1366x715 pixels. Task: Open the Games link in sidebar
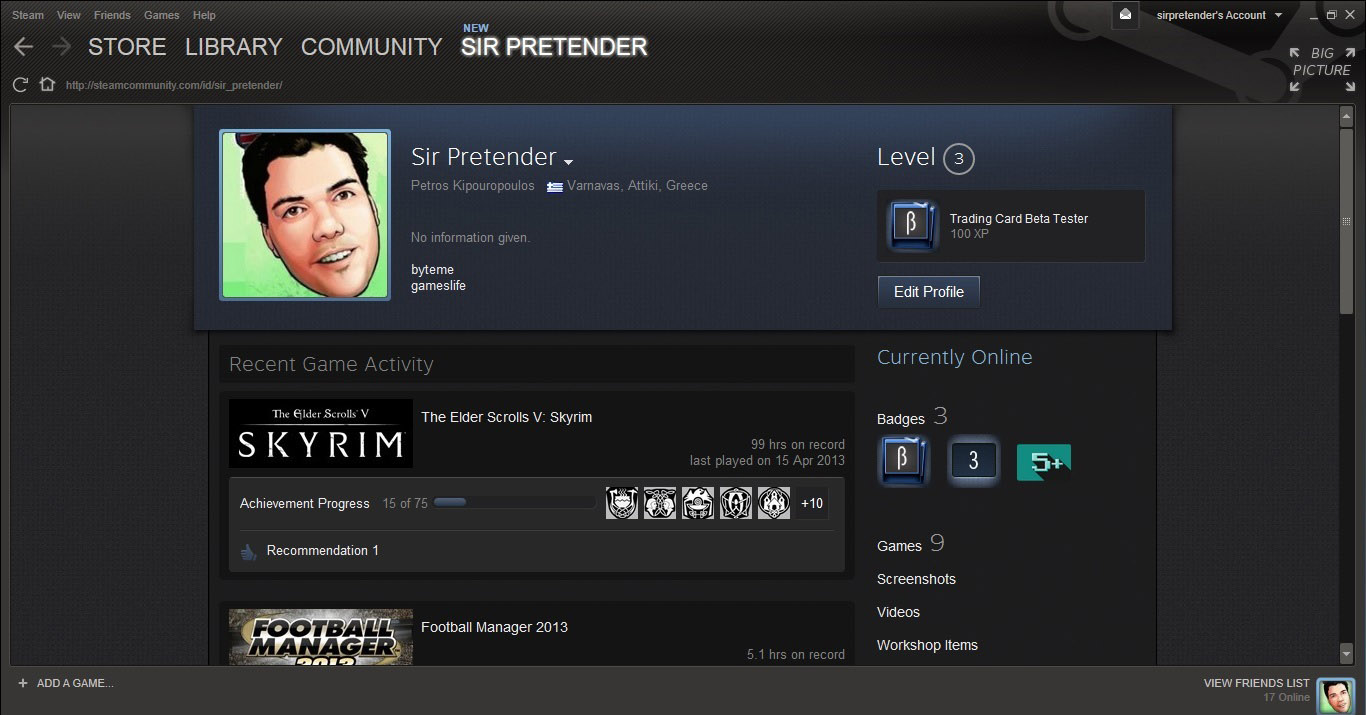click(899, 546)
